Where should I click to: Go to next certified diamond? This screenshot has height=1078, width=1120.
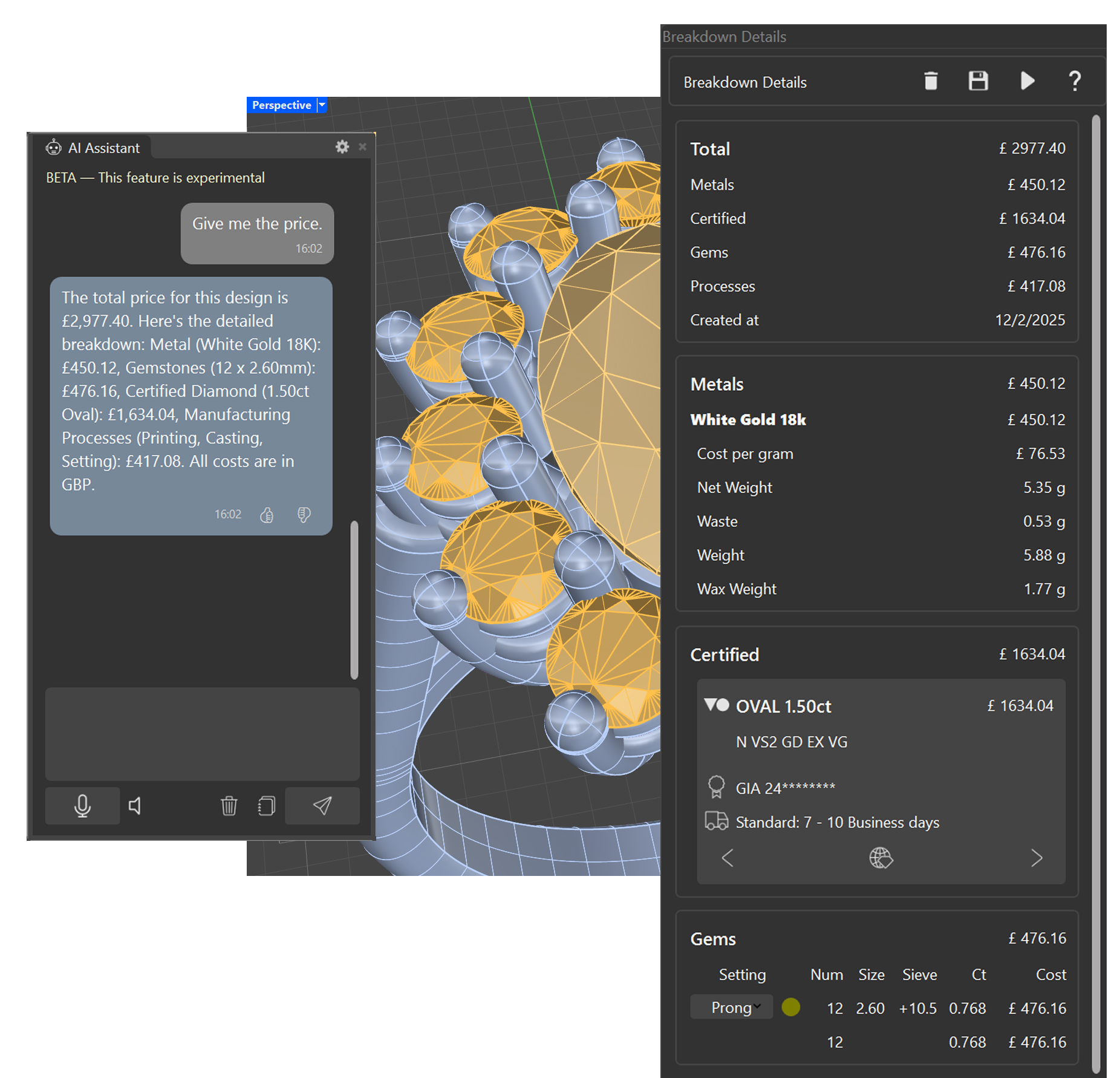(x=1037, y=858)
